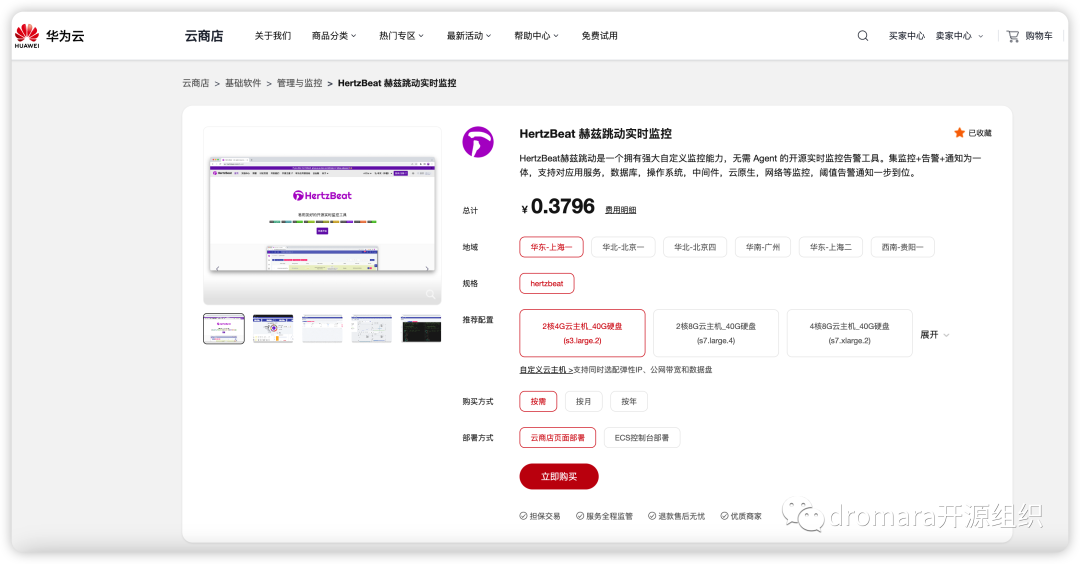Select region 西南-贵阳一
This screenshot has width=1080, height=564.
pyautogui.click(x=902, y=247)
